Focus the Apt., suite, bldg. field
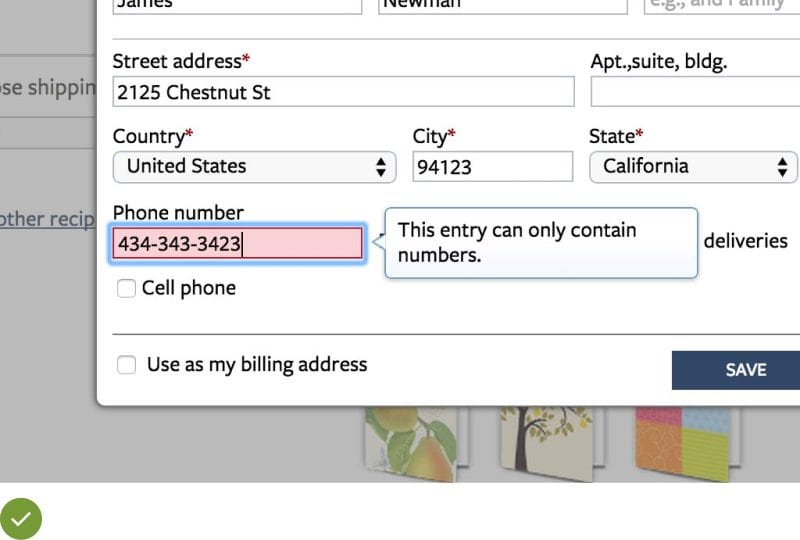This screenshot has width=800, height=540. click(694, 92)
